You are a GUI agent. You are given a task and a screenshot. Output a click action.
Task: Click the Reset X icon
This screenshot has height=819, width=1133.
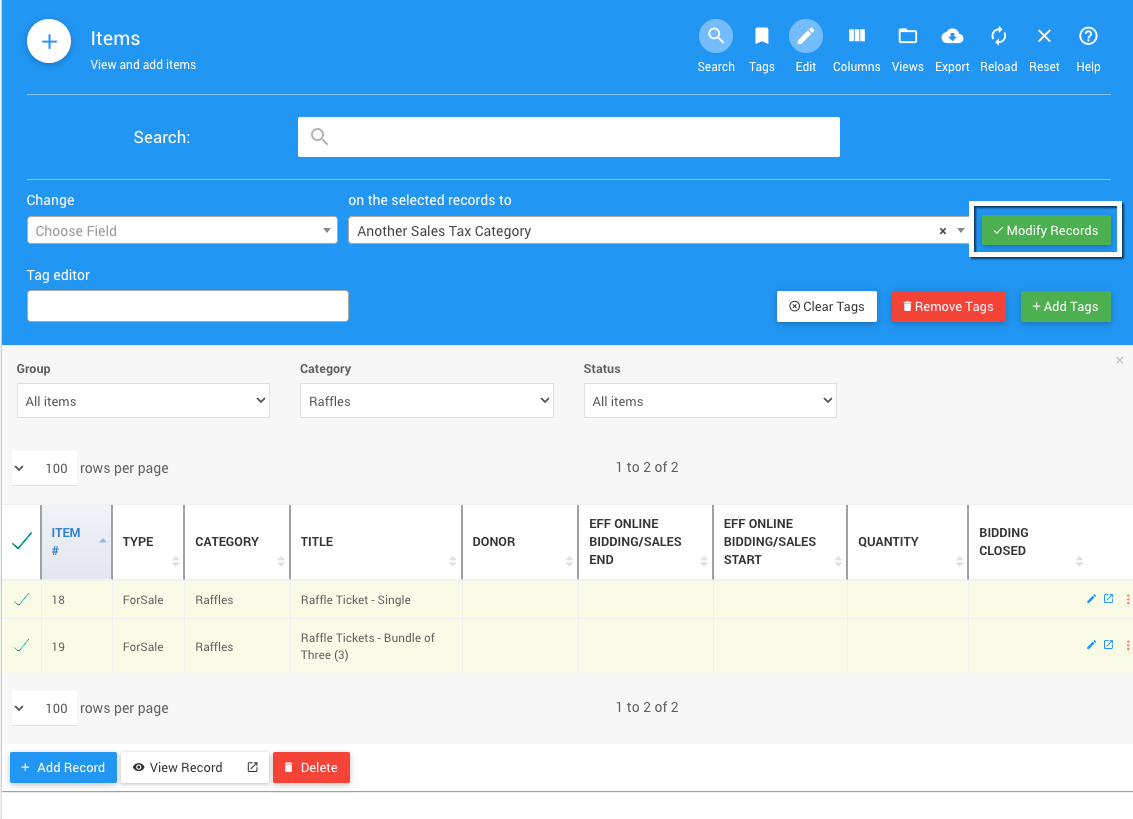pos(1044,37)
